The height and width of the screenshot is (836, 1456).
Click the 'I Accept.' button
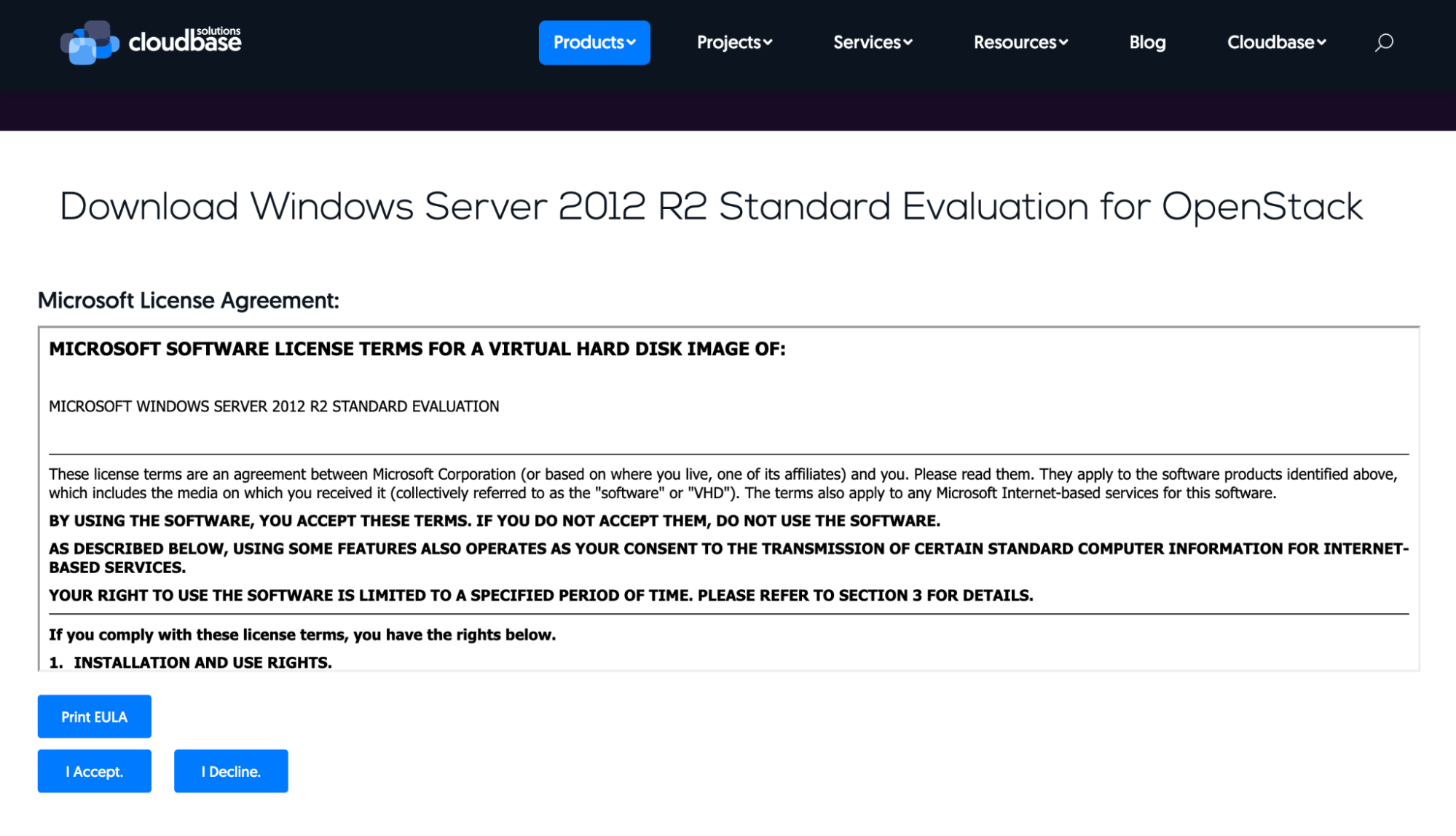tap(95, 771)
